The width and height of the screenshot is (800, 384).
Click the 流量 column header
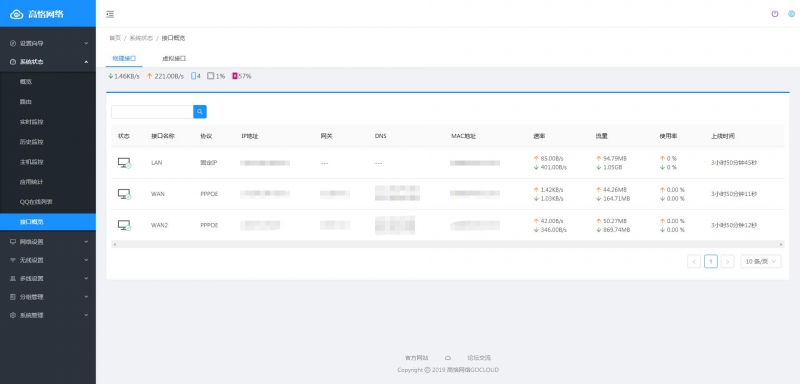point(602,136)
